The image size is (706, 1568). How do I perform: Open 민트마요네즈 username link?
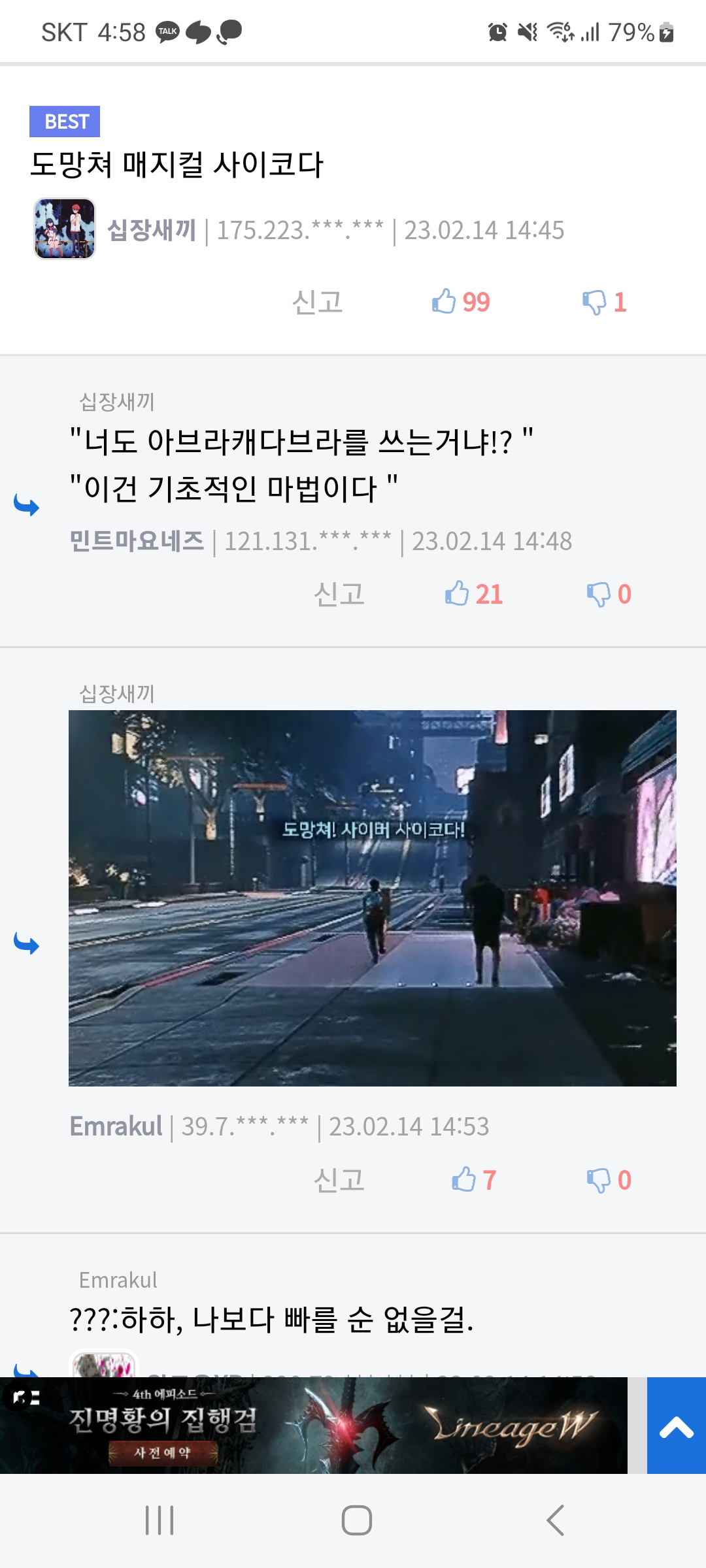coord(137,541)
